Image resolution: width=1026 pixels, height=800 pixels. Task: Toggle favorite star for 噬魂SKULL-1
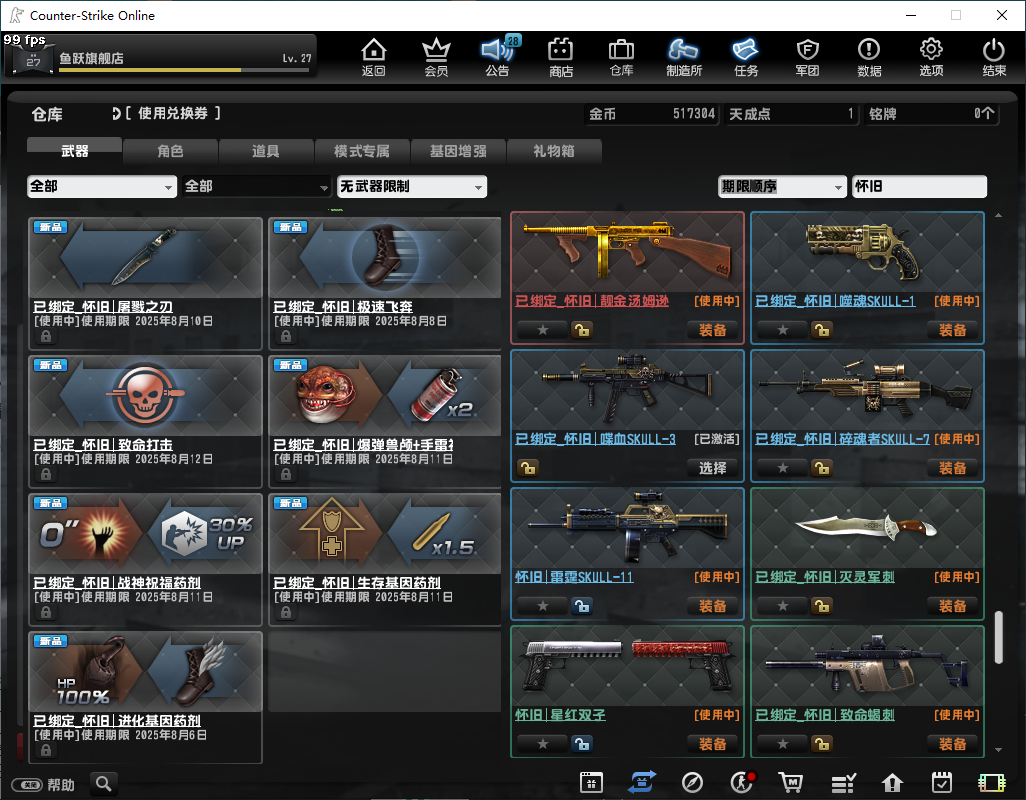click(x=783, y=330)
